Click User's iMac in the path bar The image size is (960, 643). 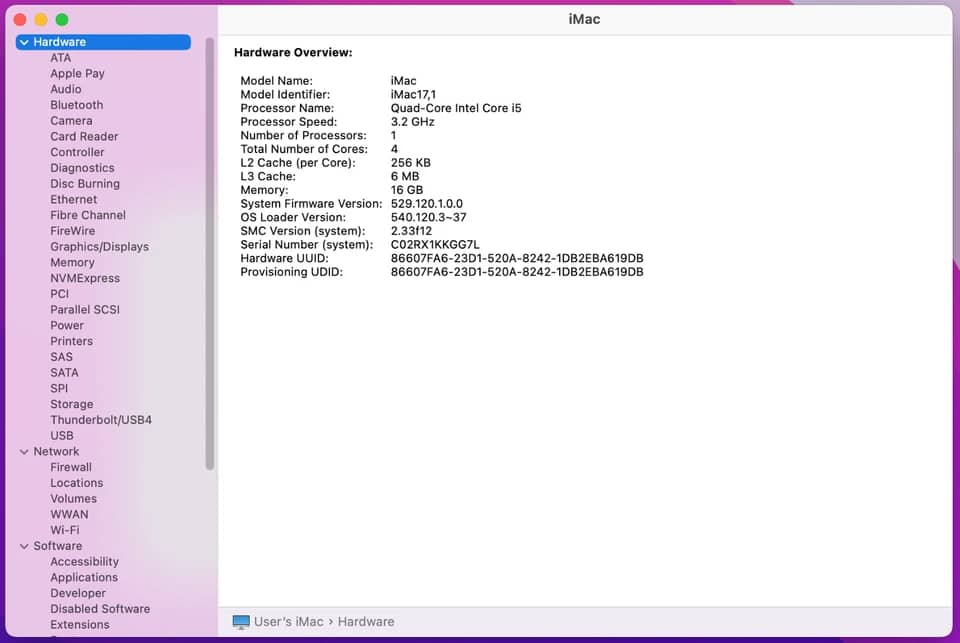click(x=288, y=622)
